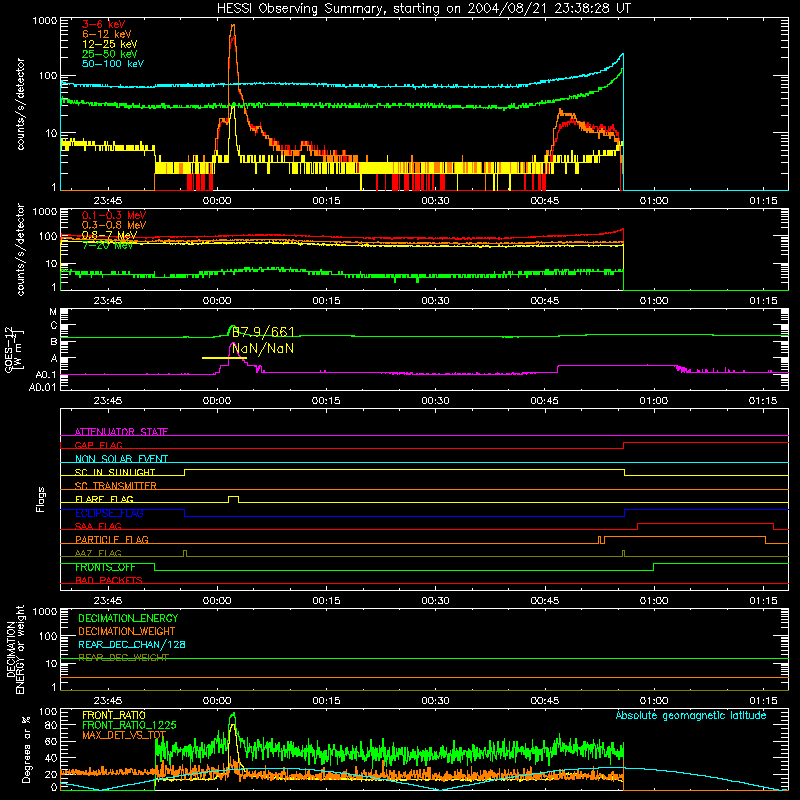Select the AAZ_FLAG label

pyautogui.click(x=98, y=553)
